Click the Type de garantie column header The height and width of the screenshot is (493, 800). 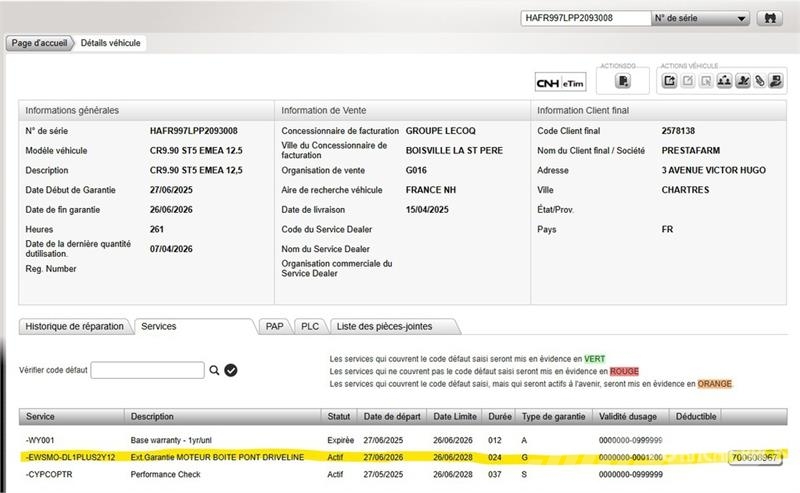tap(554, 416)
